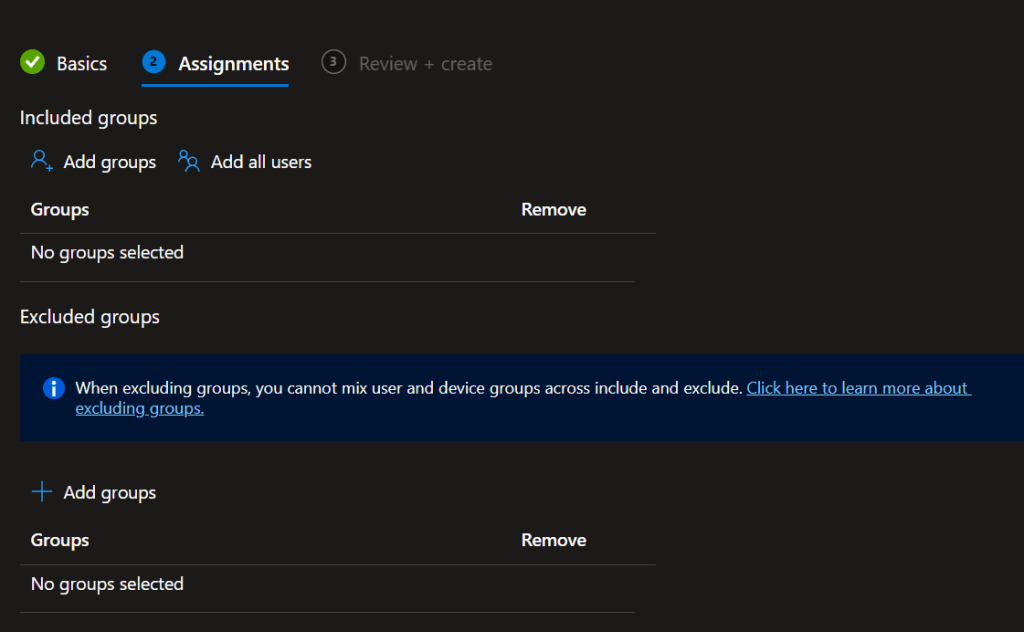
Task: Click Add groups under Included groups
Action: pos(109,161)
